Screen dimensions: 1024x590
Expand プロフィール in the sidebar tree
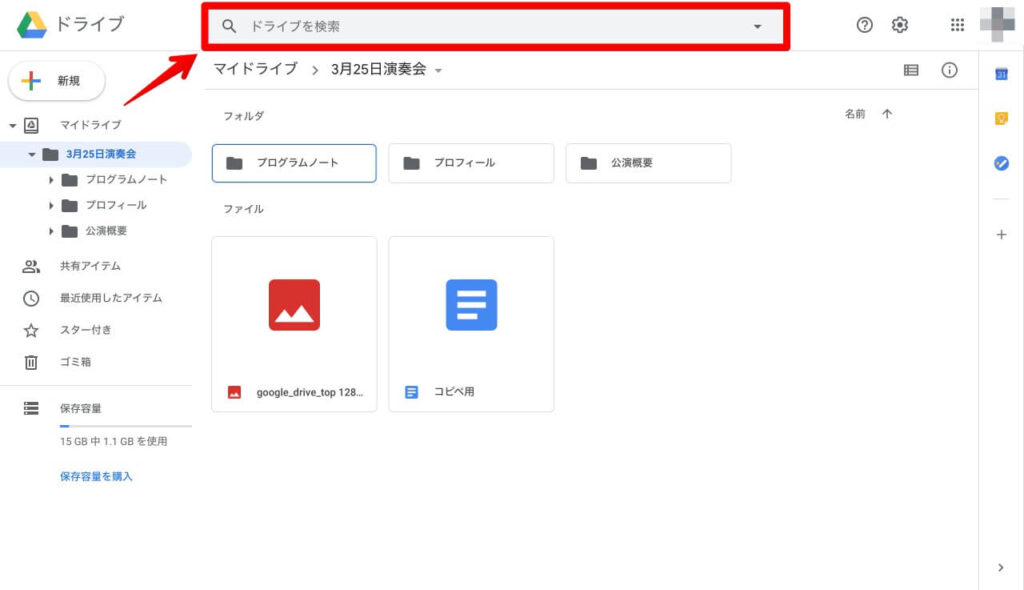[51, 205]
